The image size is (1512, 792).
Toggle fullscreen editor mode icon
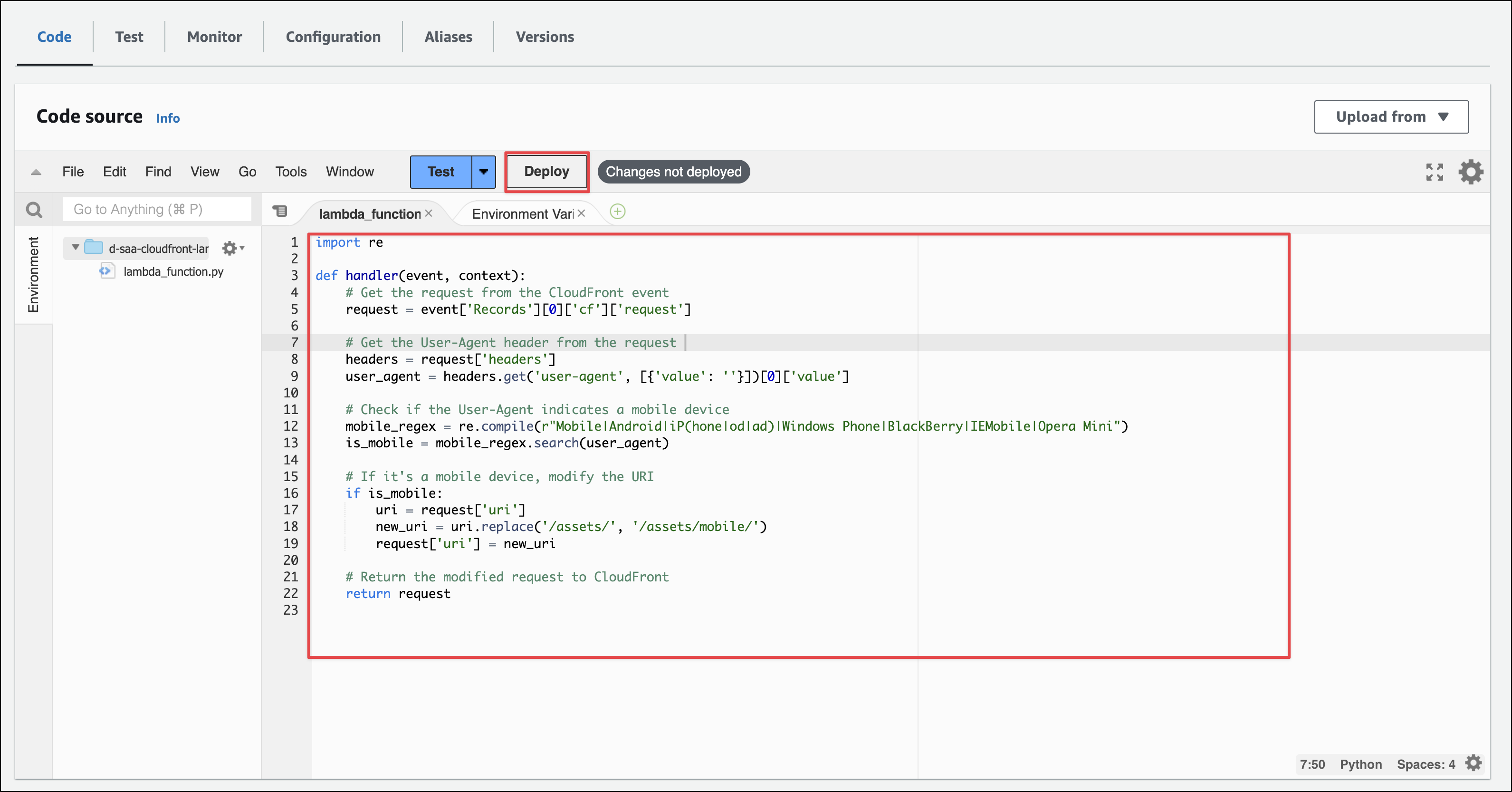point(1434,172)
